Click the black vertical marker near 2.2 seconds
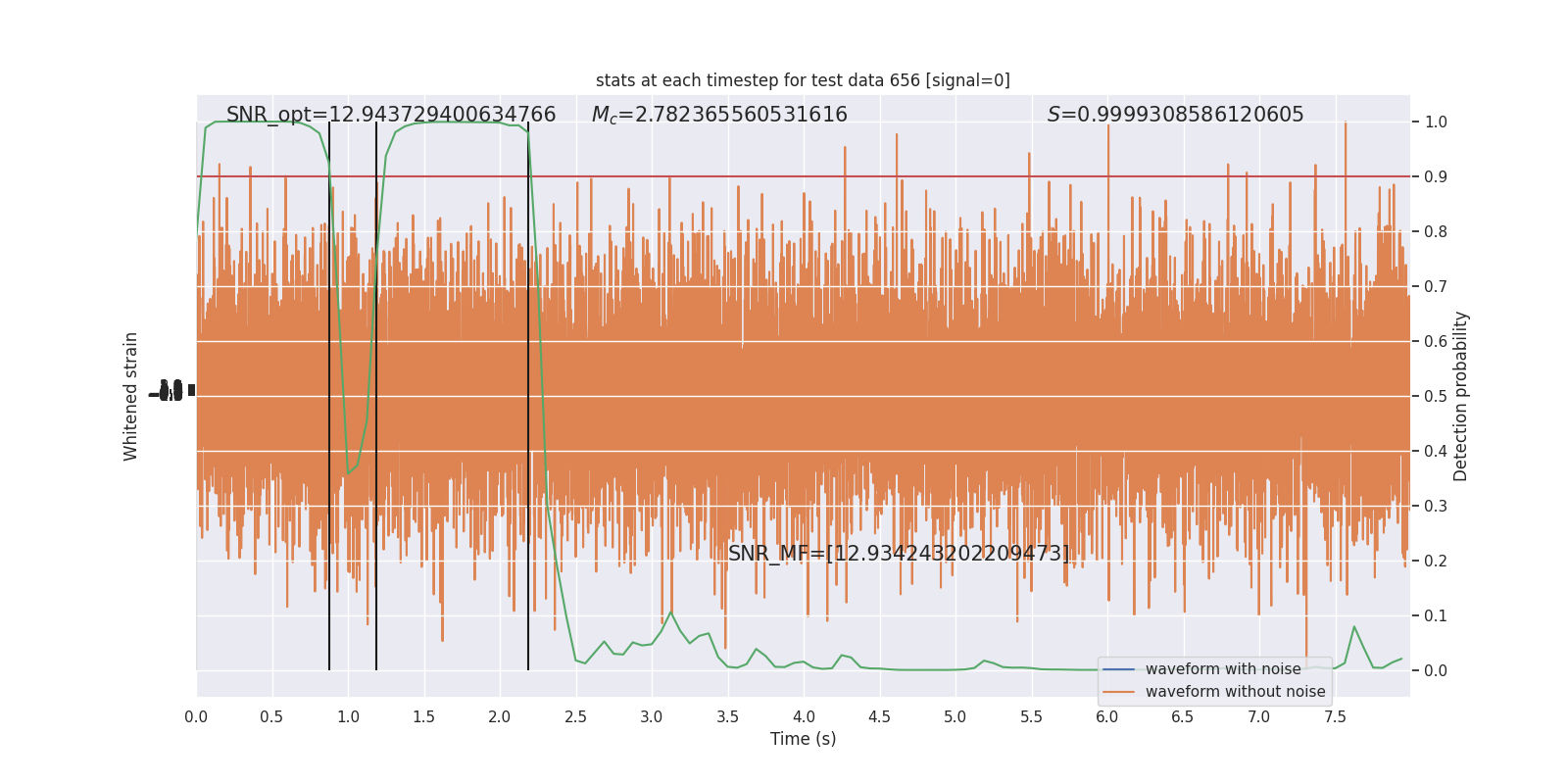 (528, 396)
